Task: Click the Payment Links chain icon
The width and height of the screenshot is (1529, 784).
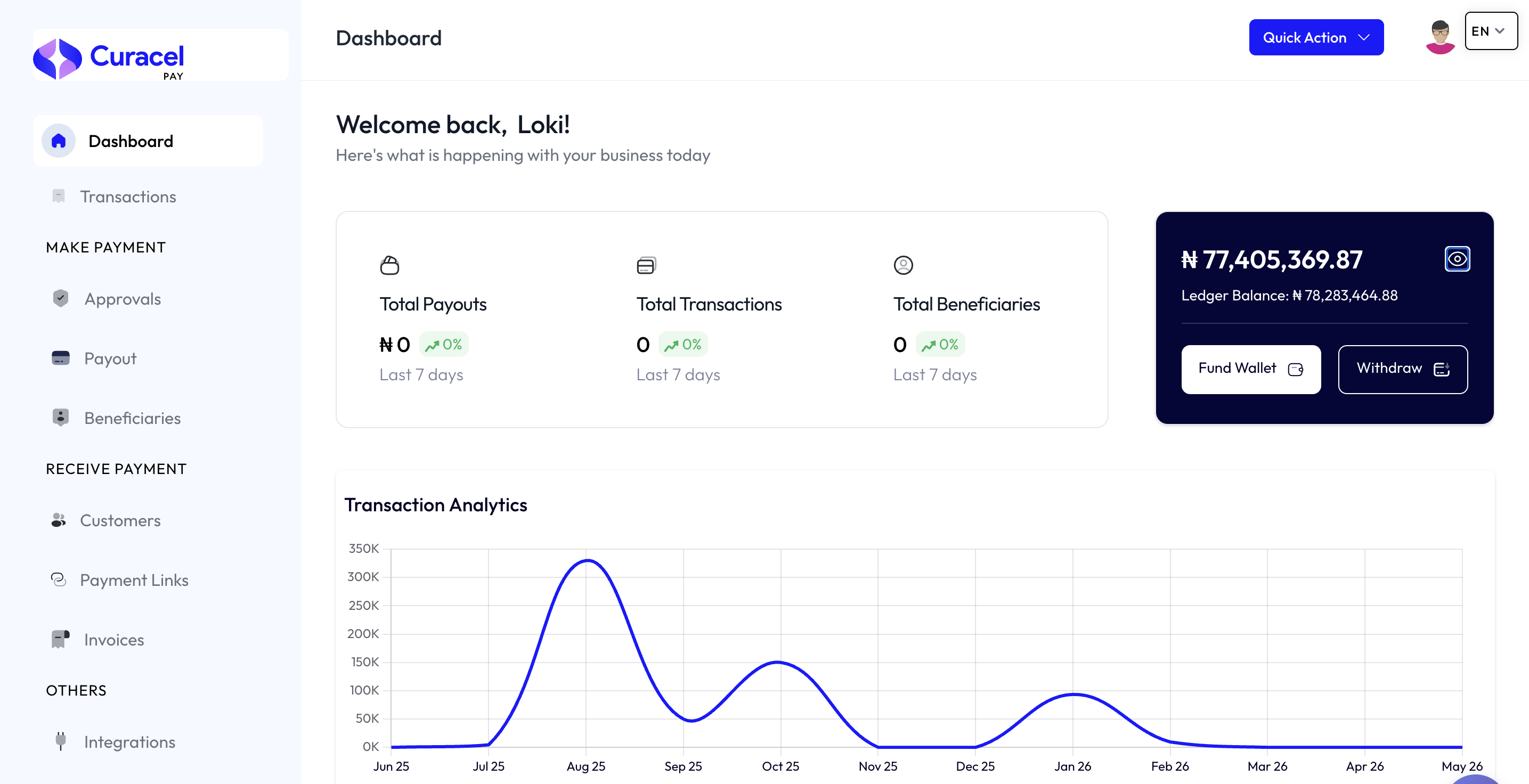Action: point(58,580)
